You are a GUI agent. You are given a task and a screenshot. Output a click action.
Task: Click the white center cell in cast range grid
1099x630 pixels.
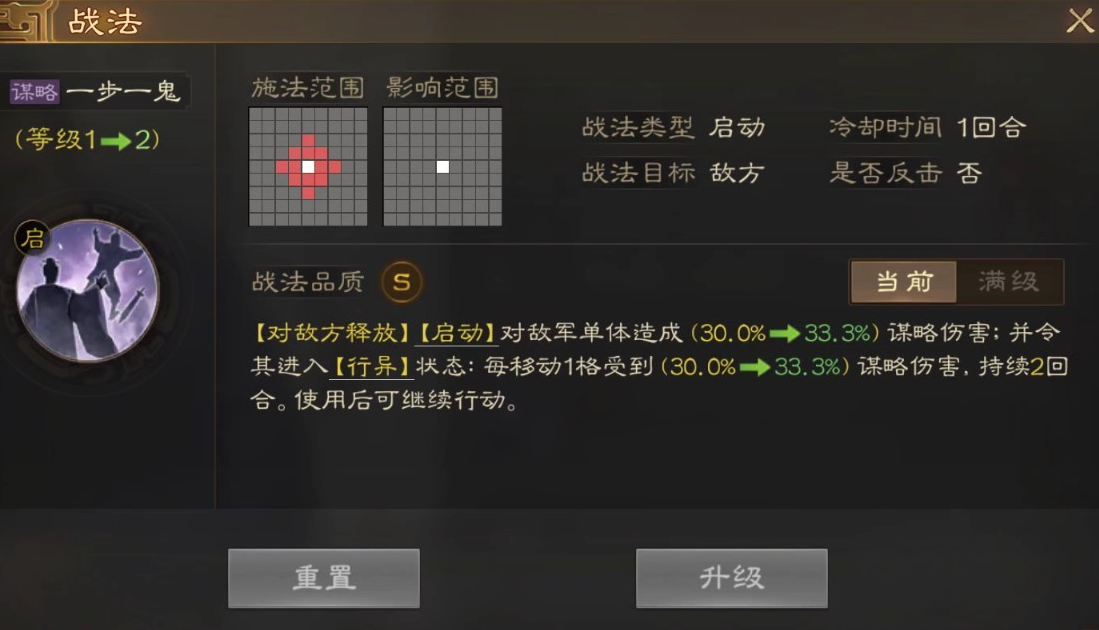[x=308, y=167]
